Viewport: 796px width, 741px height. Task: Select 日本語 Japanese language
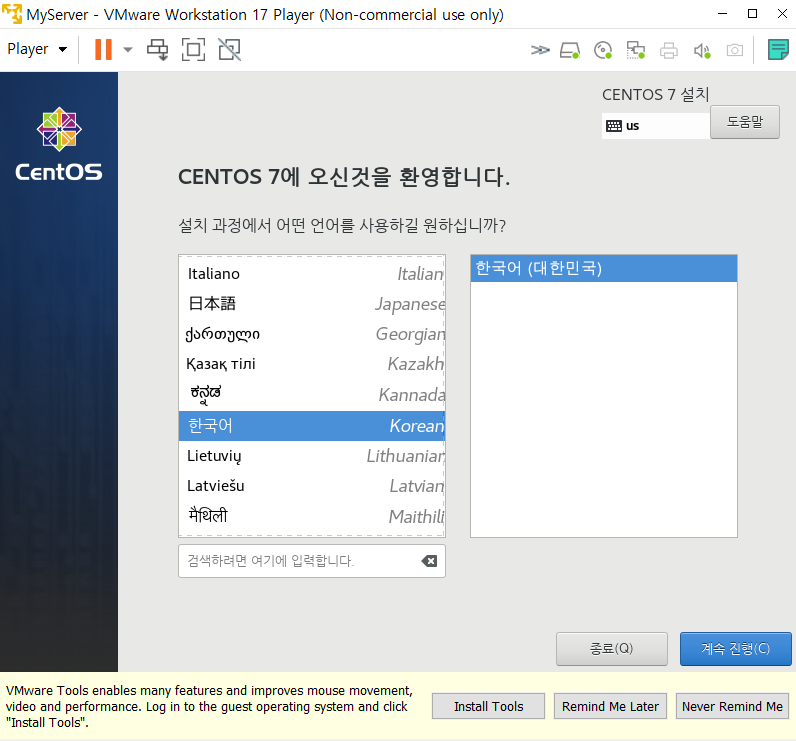coord(312,304)
